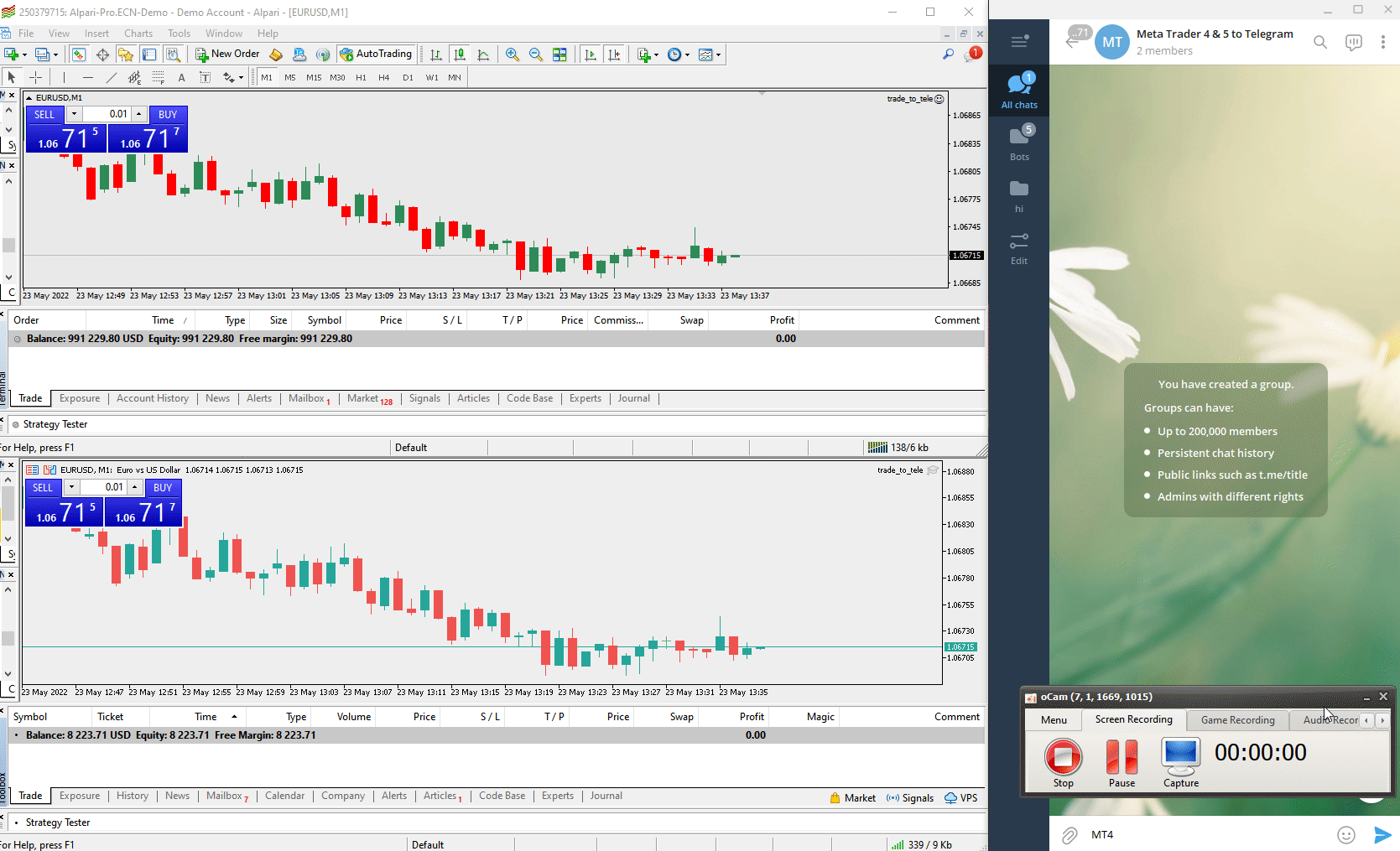Select Fibonacci retracement tool

click(x=158, y=77)
